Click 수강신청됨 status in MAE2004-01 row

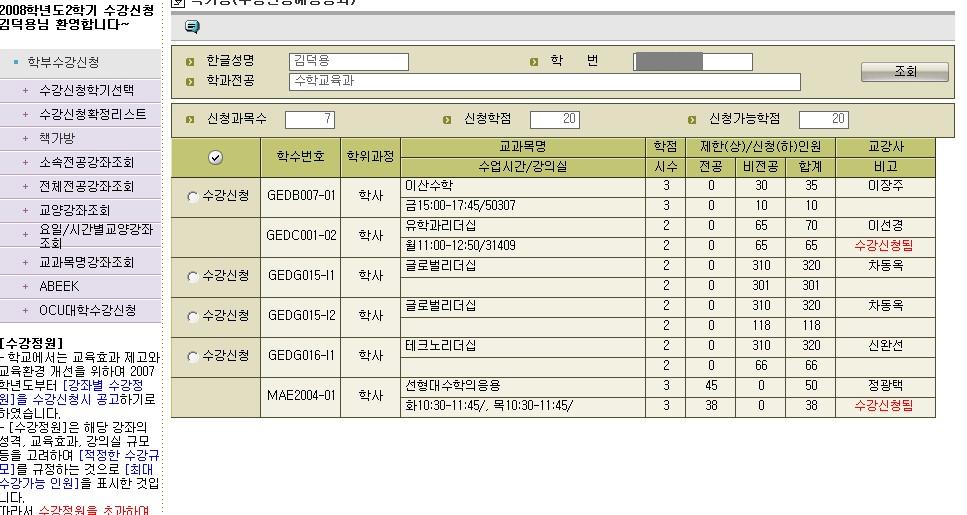pos(884,406)
